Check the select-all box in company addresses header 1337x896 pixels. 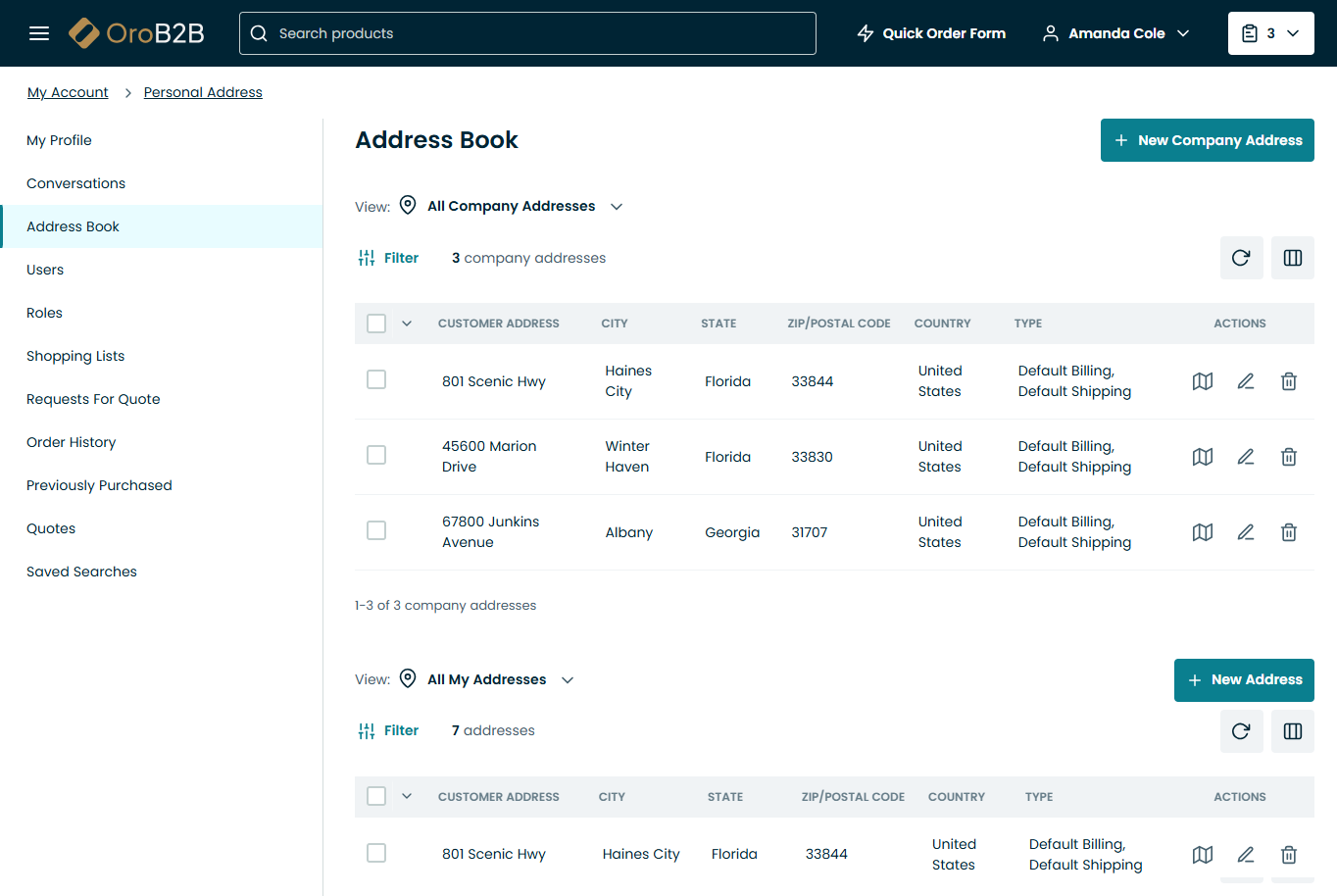pos(376,324)
